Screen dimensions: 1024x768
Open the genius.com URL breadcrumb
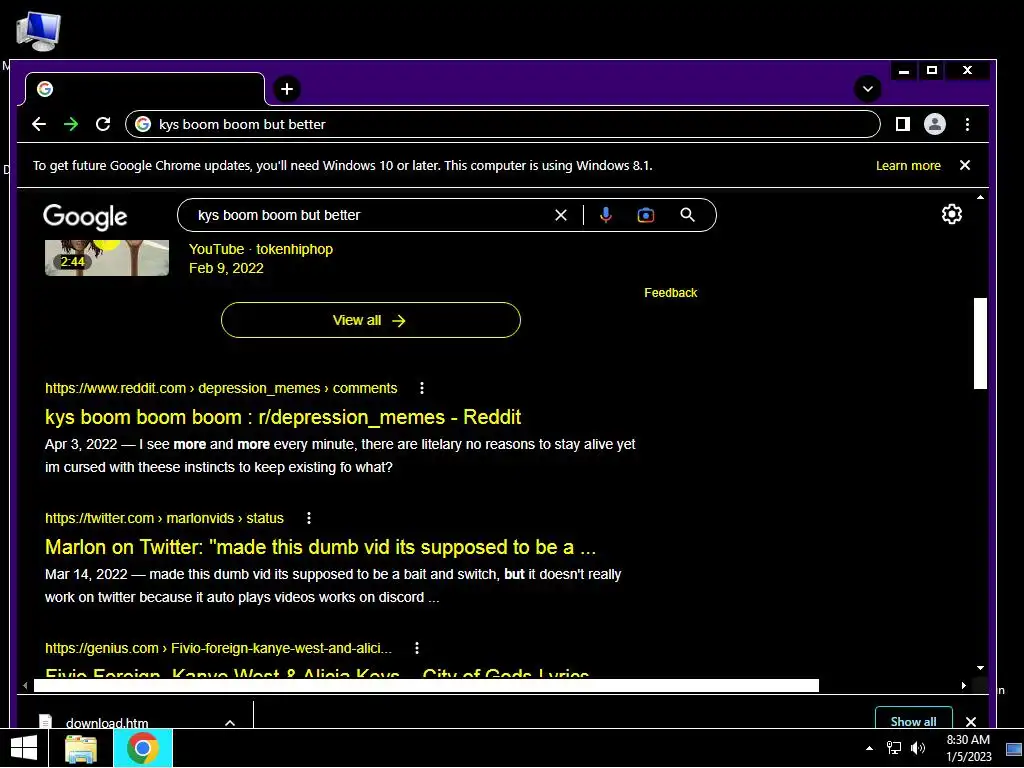pos(218,648)
